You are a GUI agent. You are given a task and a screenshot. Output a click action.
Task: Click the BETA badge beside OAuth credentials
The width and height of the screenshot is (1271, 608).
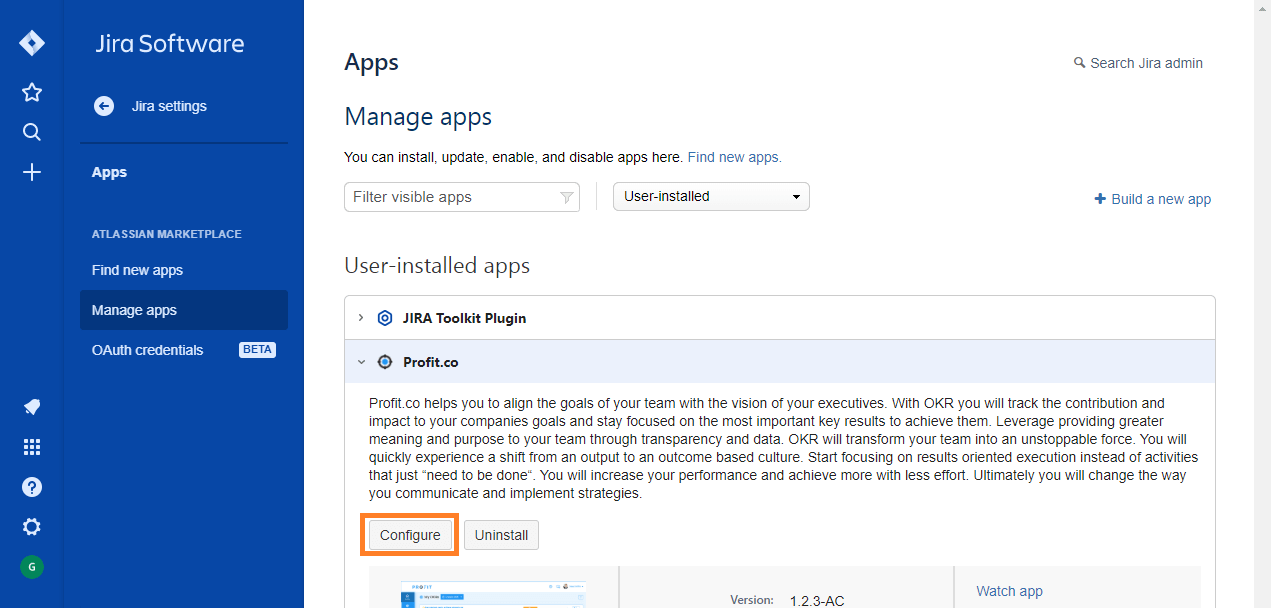[257, 350]
